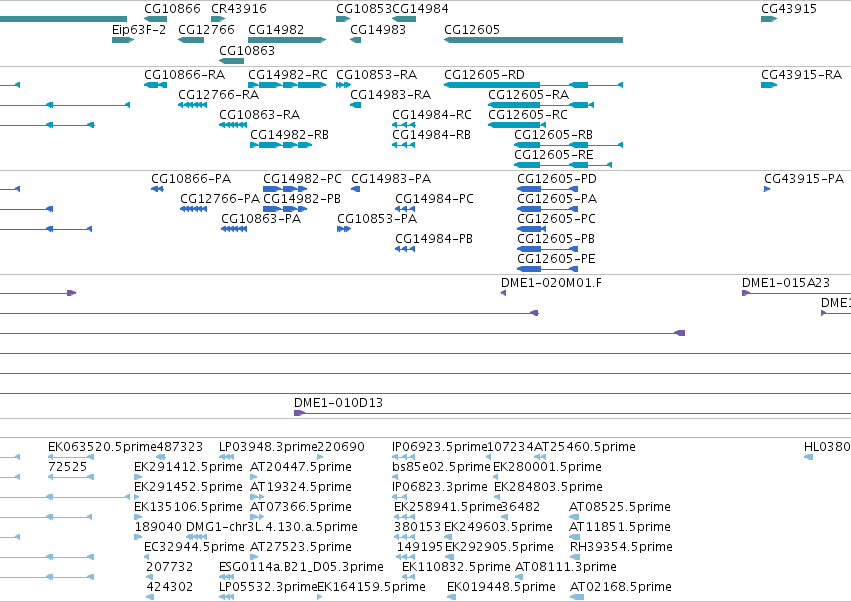
Task: Select the CR43916 gene label
Action: click(x=239, y=9)
